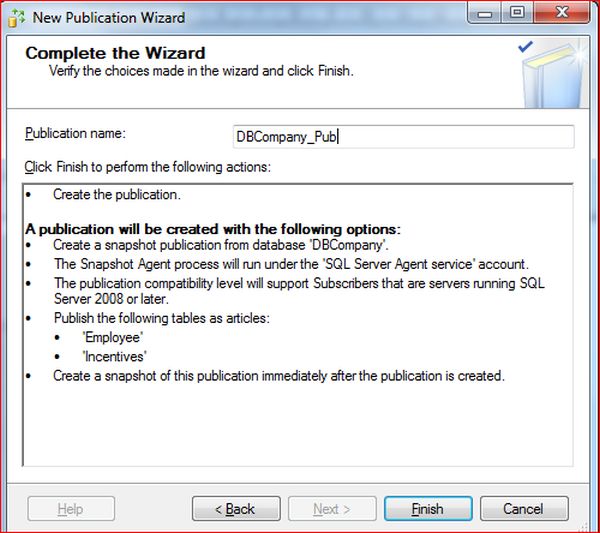Click 'Publish the following tables as articles' line
600x533 pixels.
tap(162, 318)
